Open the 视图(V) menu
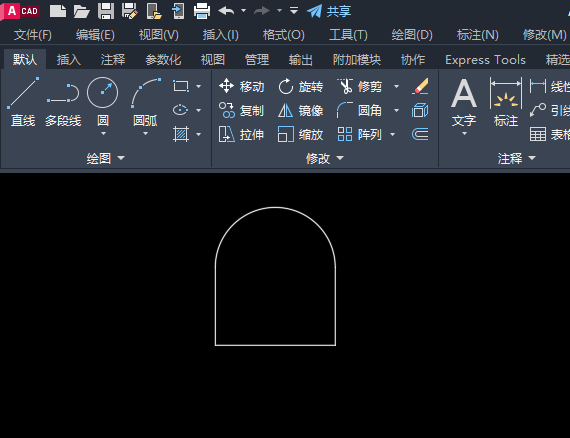The width and height of the screenshot is (570, 438). (x=159, y=35)
